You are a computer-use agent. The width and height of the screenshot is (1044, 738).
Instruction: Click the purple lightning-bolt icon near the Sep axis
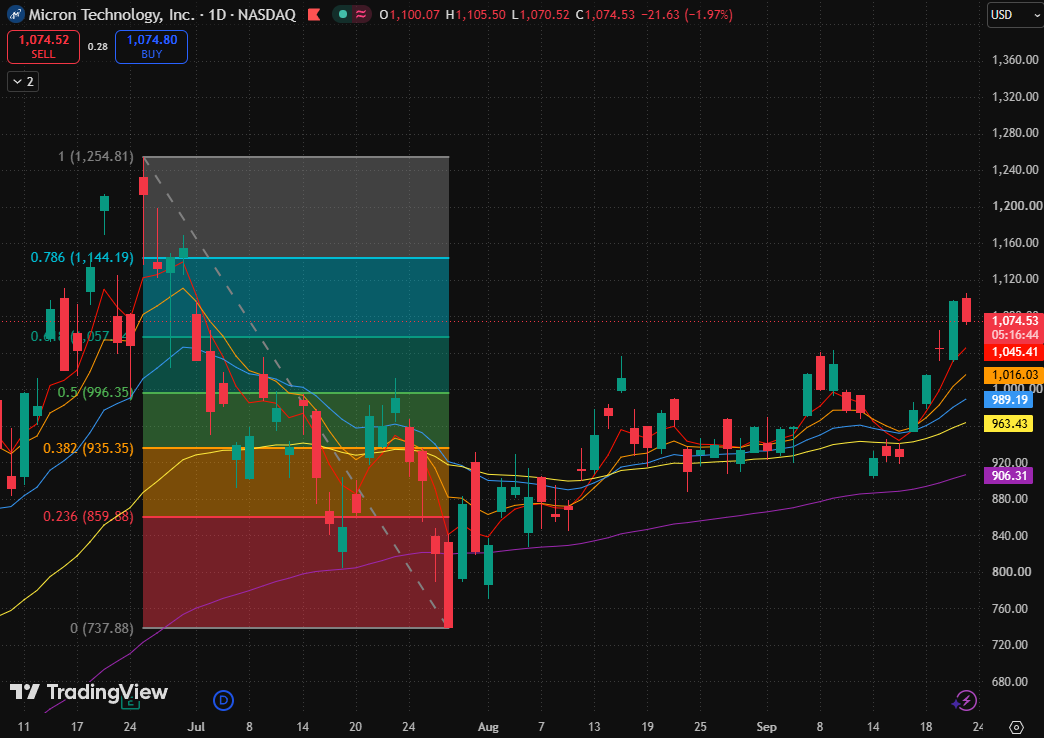pyautogui.click(x=965, y=700)
